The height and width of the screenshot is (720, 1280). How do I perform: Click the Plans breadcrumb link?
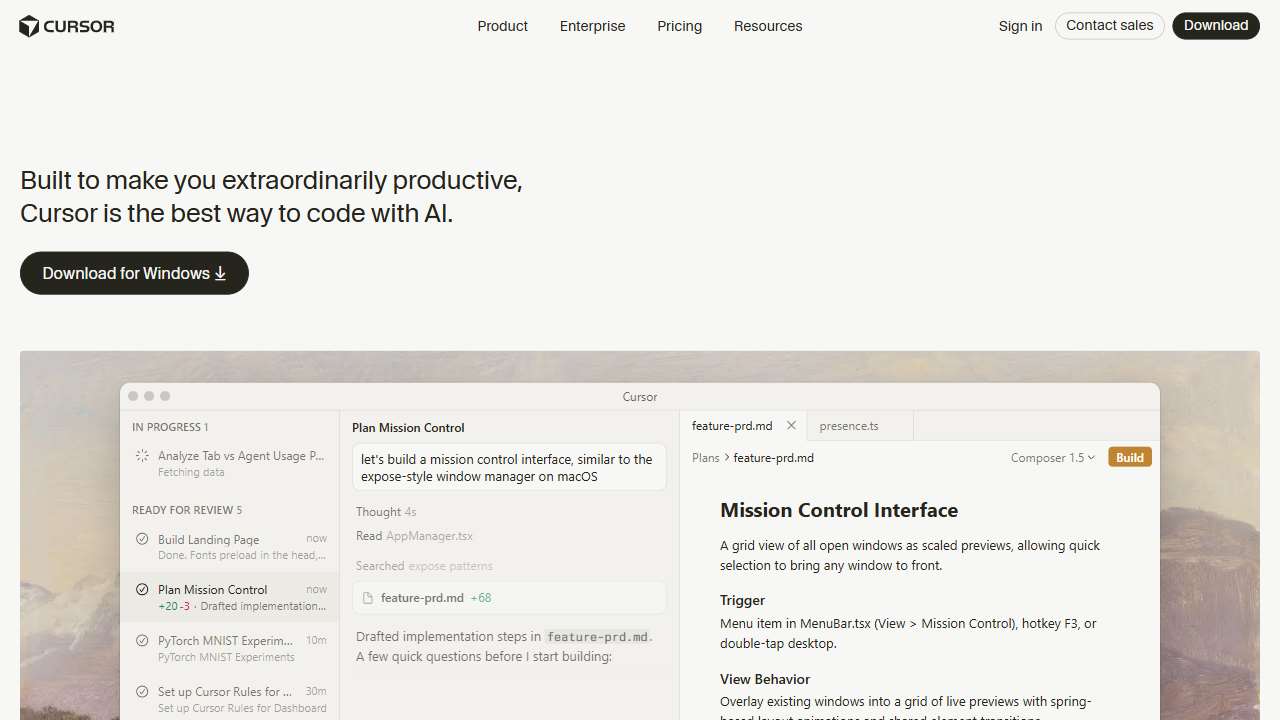coord(706,457)
